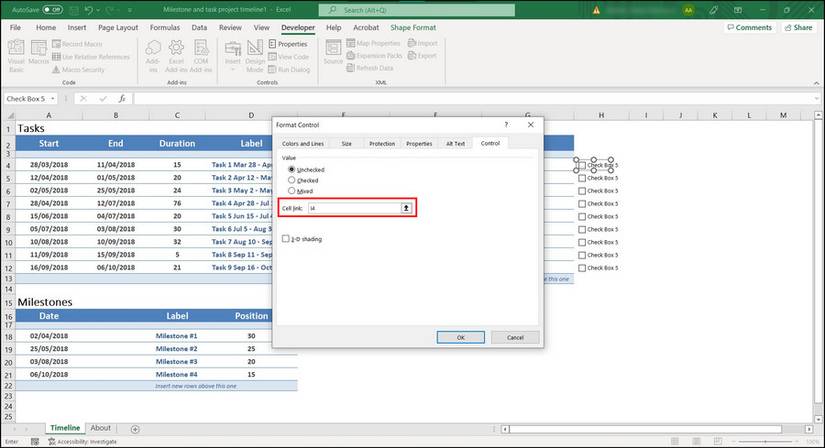Click the AA account avatar
Viewport: 825px width, 448px height.
coord(688,10)
